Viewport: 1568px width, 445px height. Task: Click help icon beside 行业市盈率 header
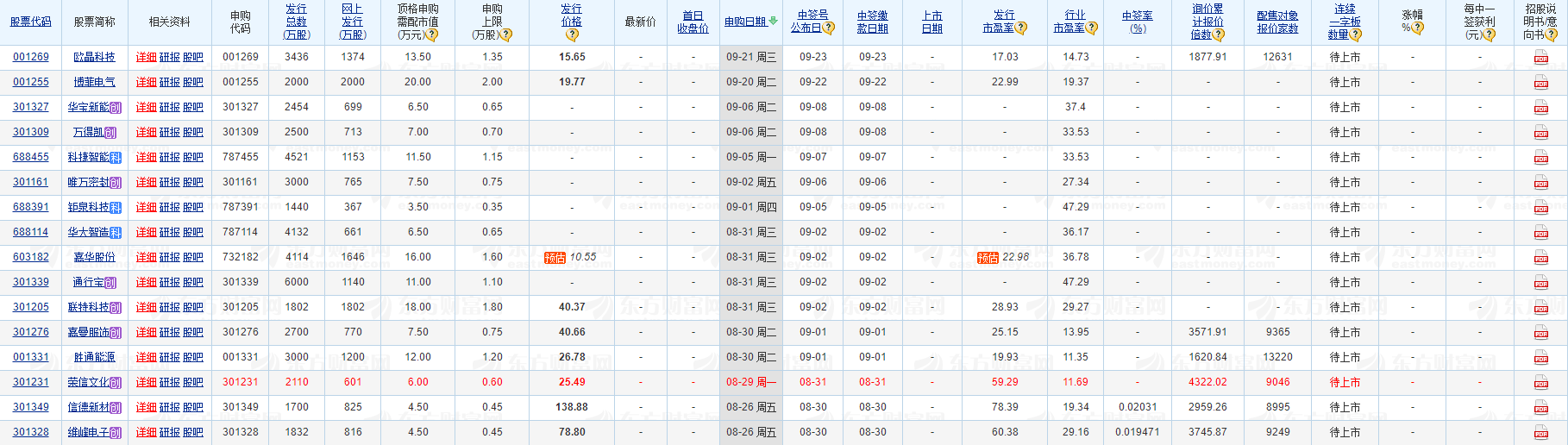click(1092, 28)
